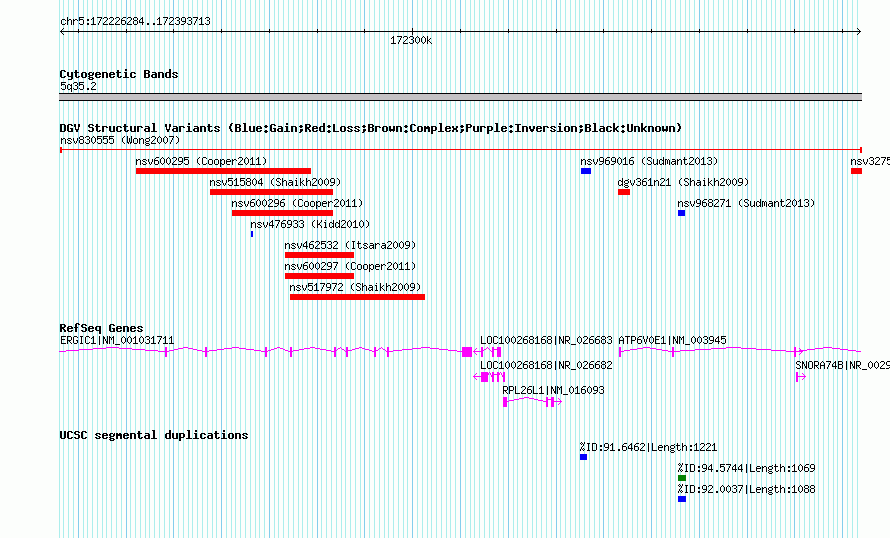Click the blue nsv969016 gain marker
Image resolution: width=890 pixels, height=538 pixels.
[586, 171]
